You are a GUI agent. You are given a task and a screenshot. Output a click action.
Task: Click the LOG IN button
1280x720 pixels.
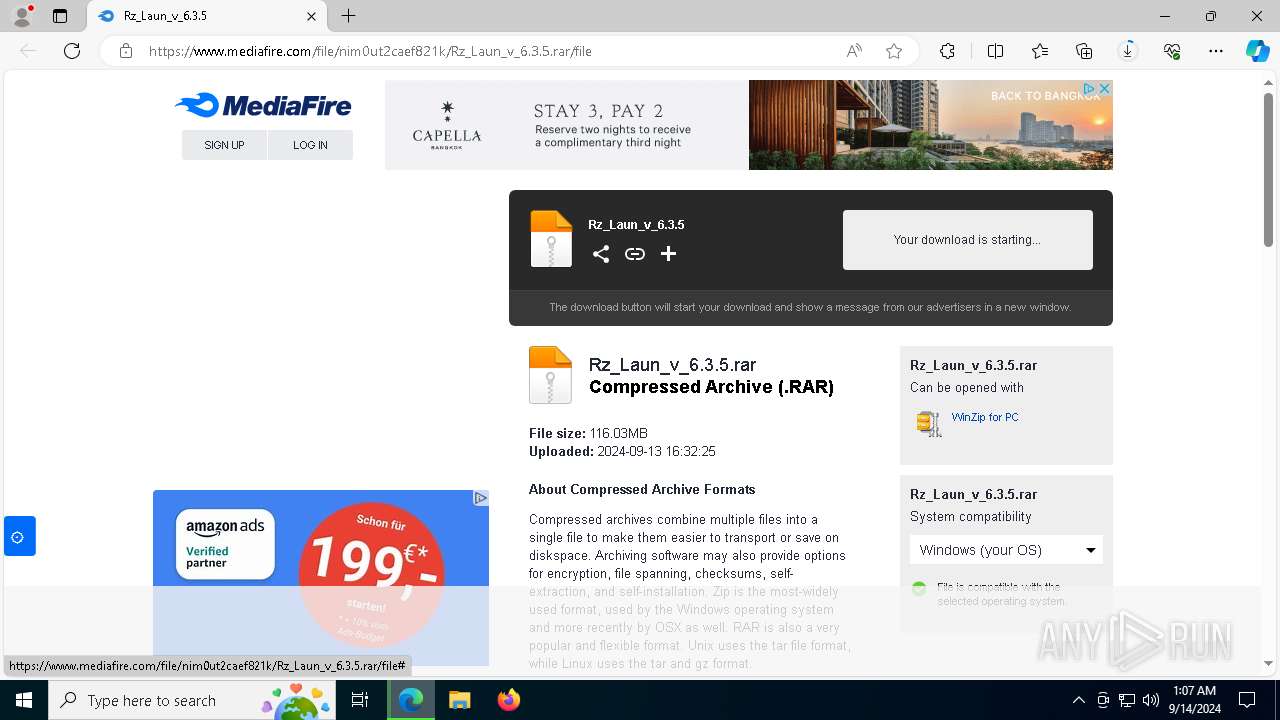click(x=310, y=145)
